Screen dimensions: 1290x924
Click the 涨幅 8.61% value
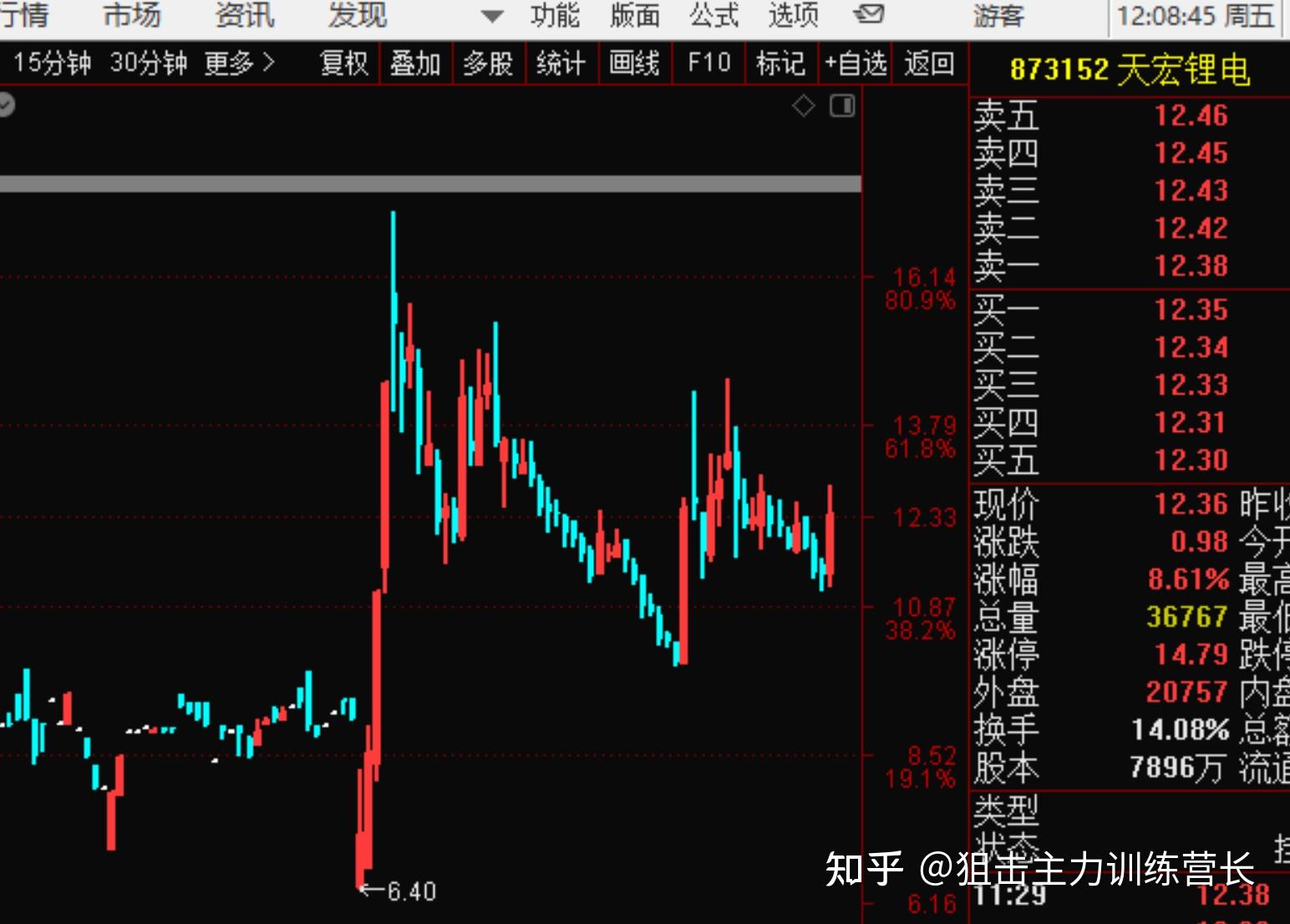[1190, 578]
